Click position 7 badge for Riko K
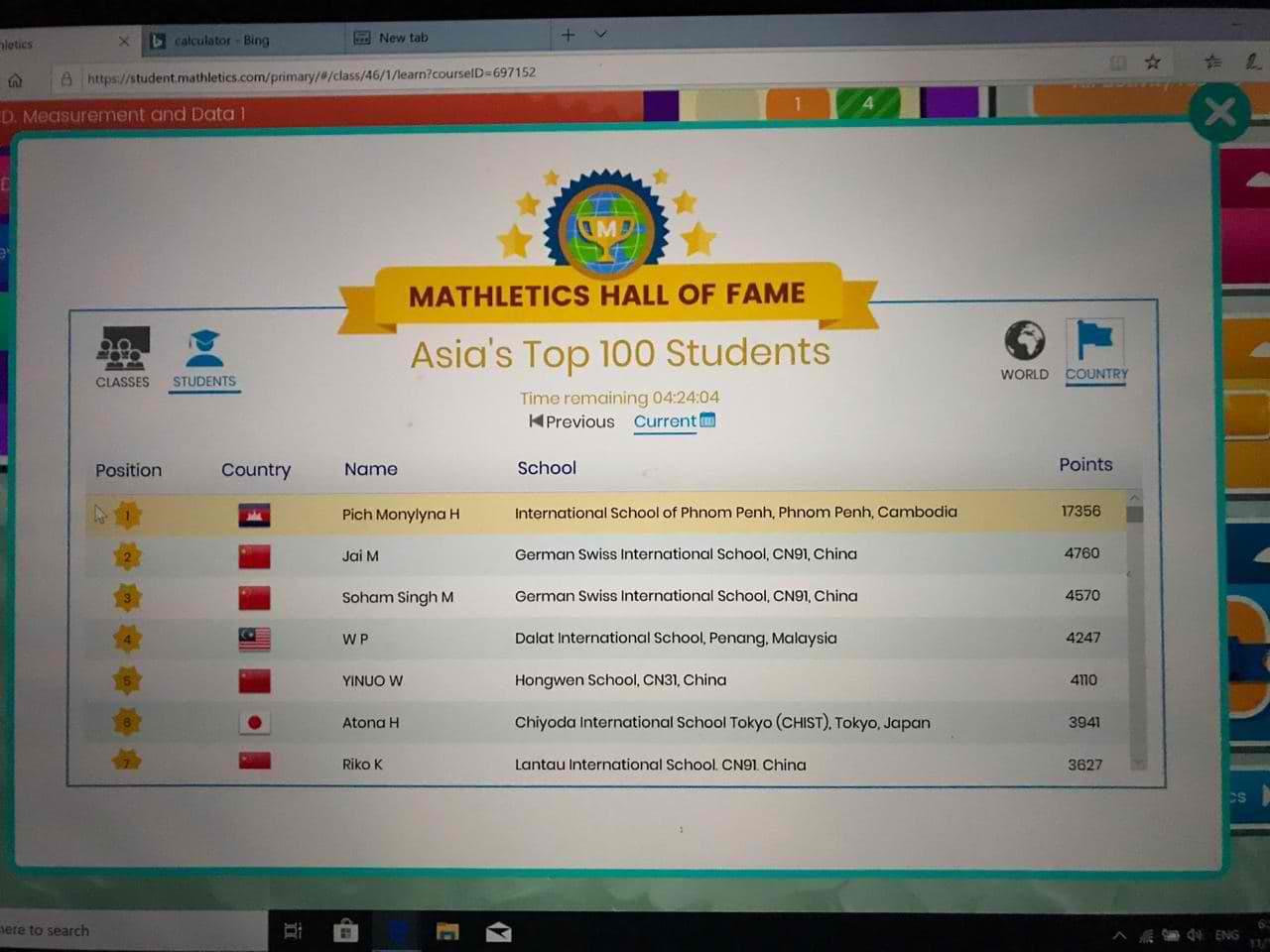1270x952 pixels. (127, 762)
